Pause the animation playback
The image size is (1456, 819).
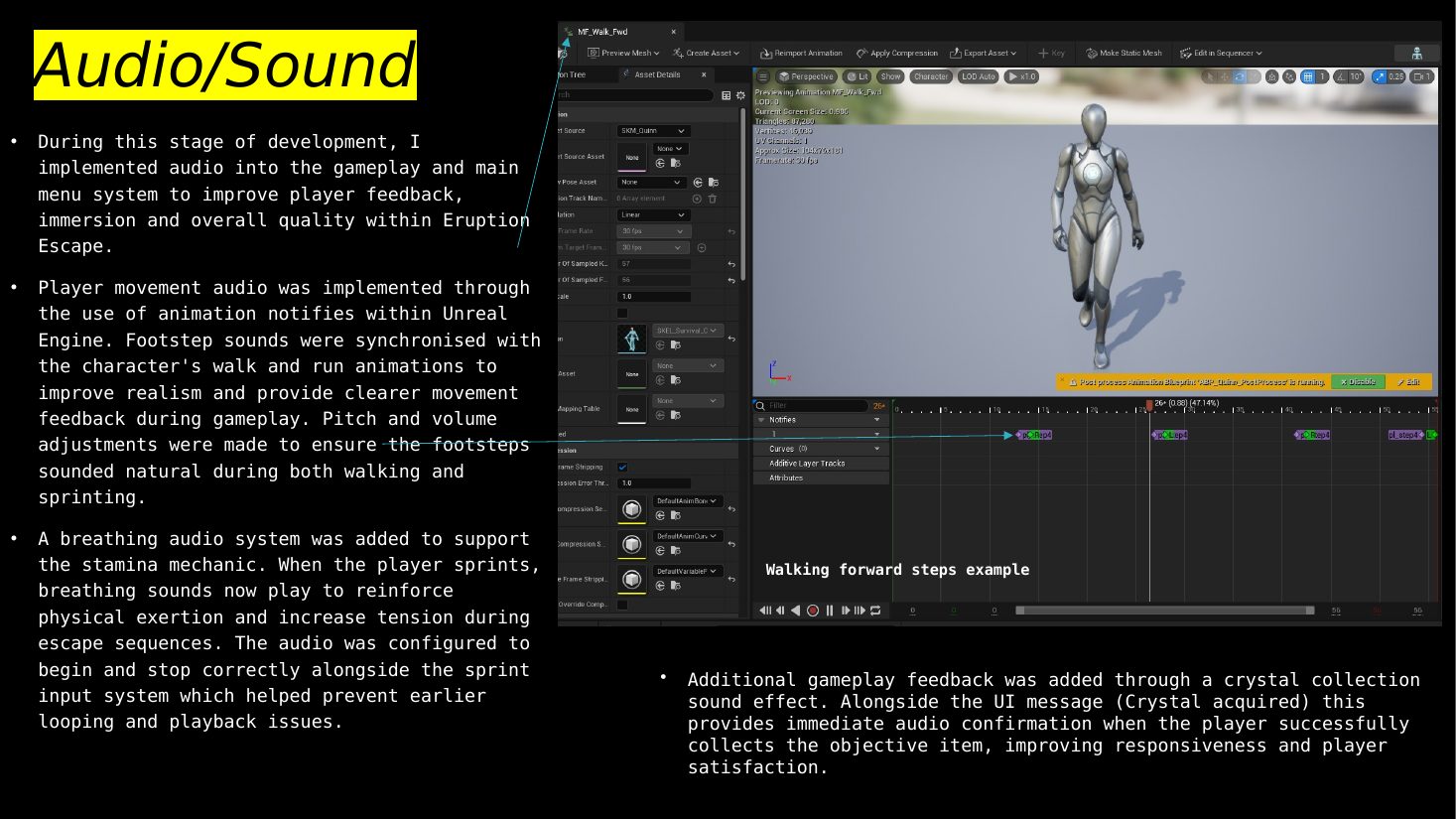pyautogui.click(x=830, y=611)
